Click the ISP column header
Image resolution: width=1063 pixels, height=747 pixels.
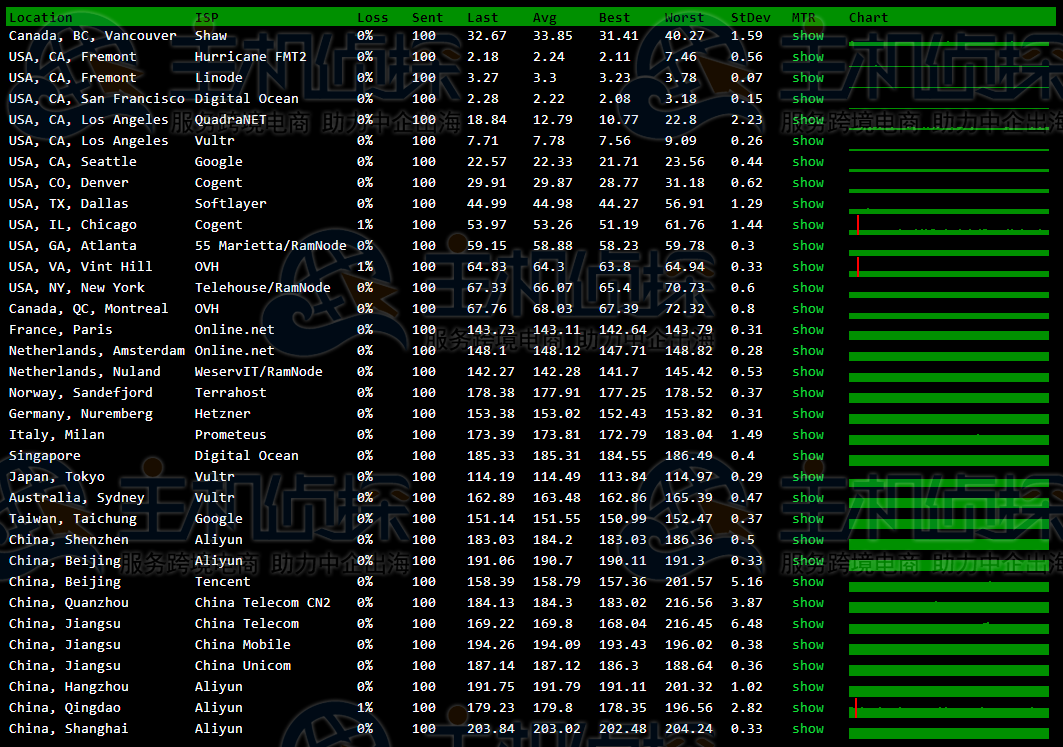[x=206, y=17]
